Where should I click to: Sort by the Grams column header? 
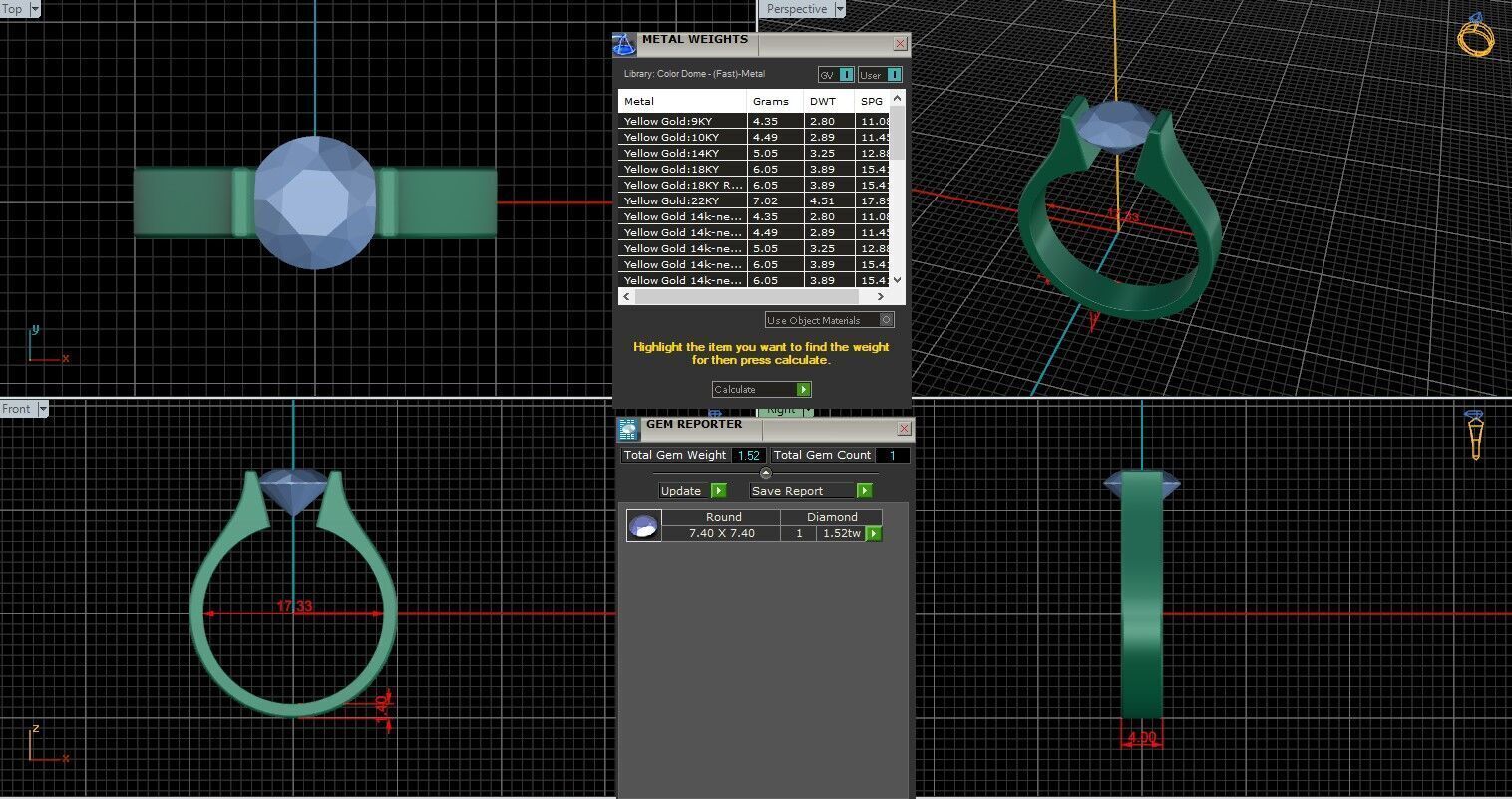[775, 101]
